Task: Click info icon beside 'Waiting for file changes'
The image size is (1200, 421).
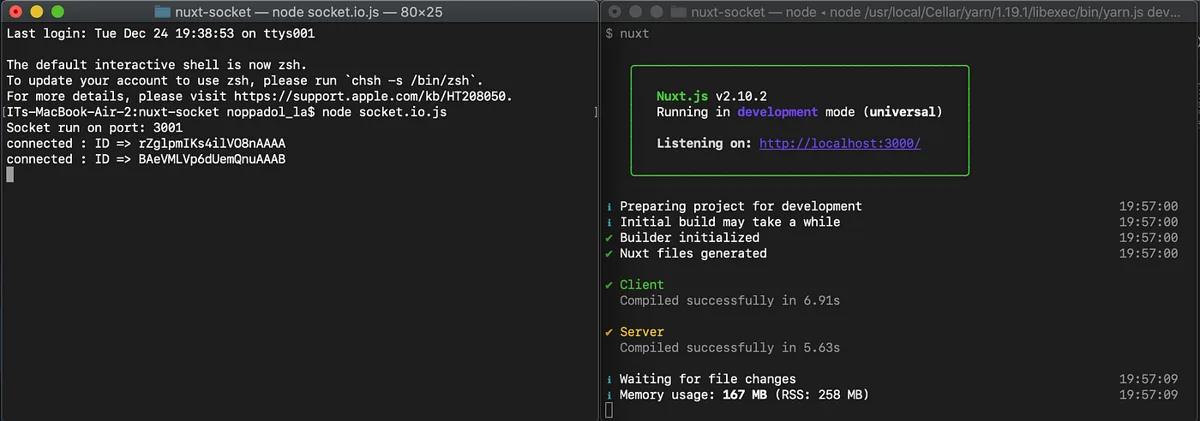Action: pyautogui.click(x=609, y=379)
